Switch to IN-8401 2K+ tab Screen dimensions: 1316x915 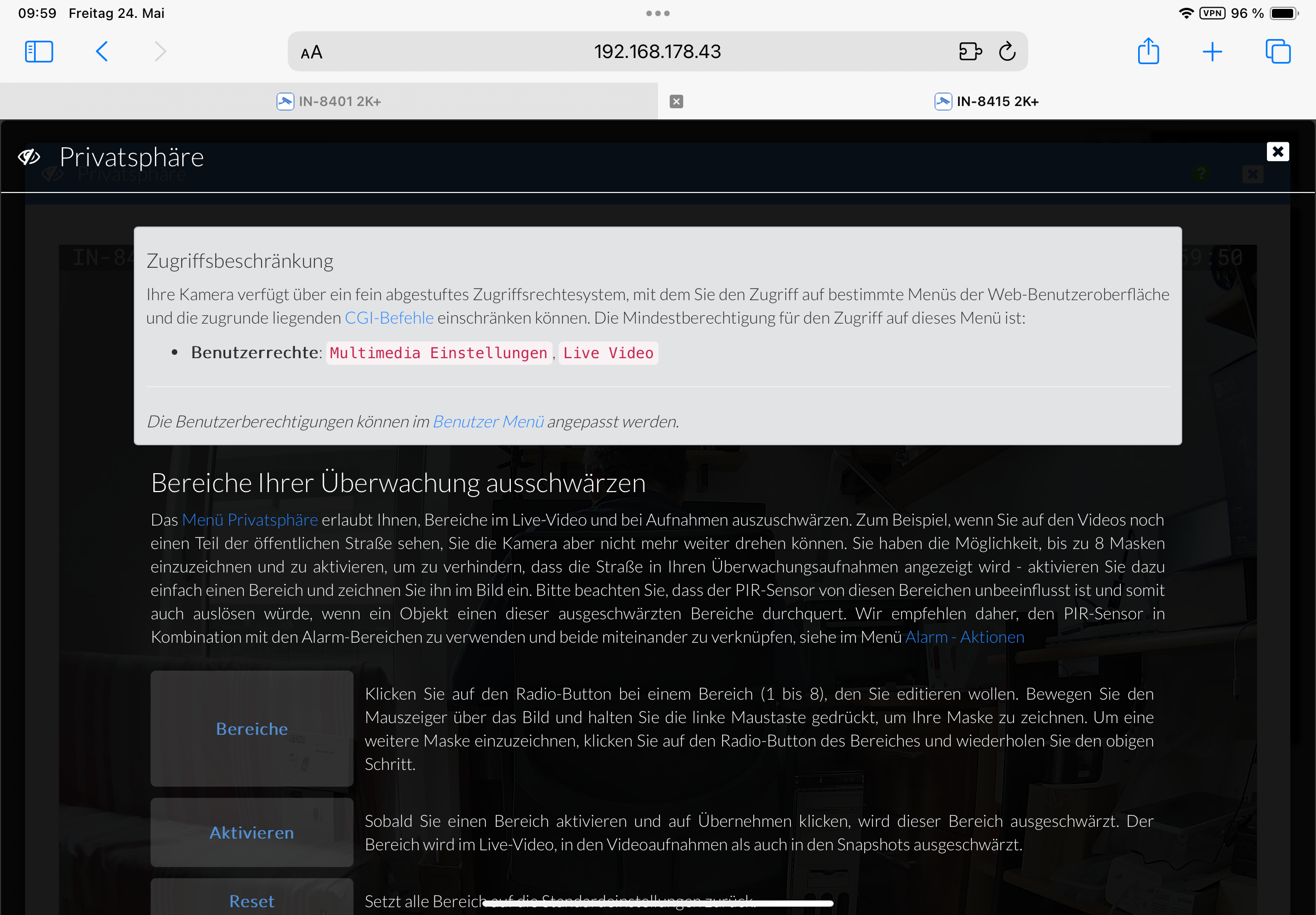click(329, 102)
